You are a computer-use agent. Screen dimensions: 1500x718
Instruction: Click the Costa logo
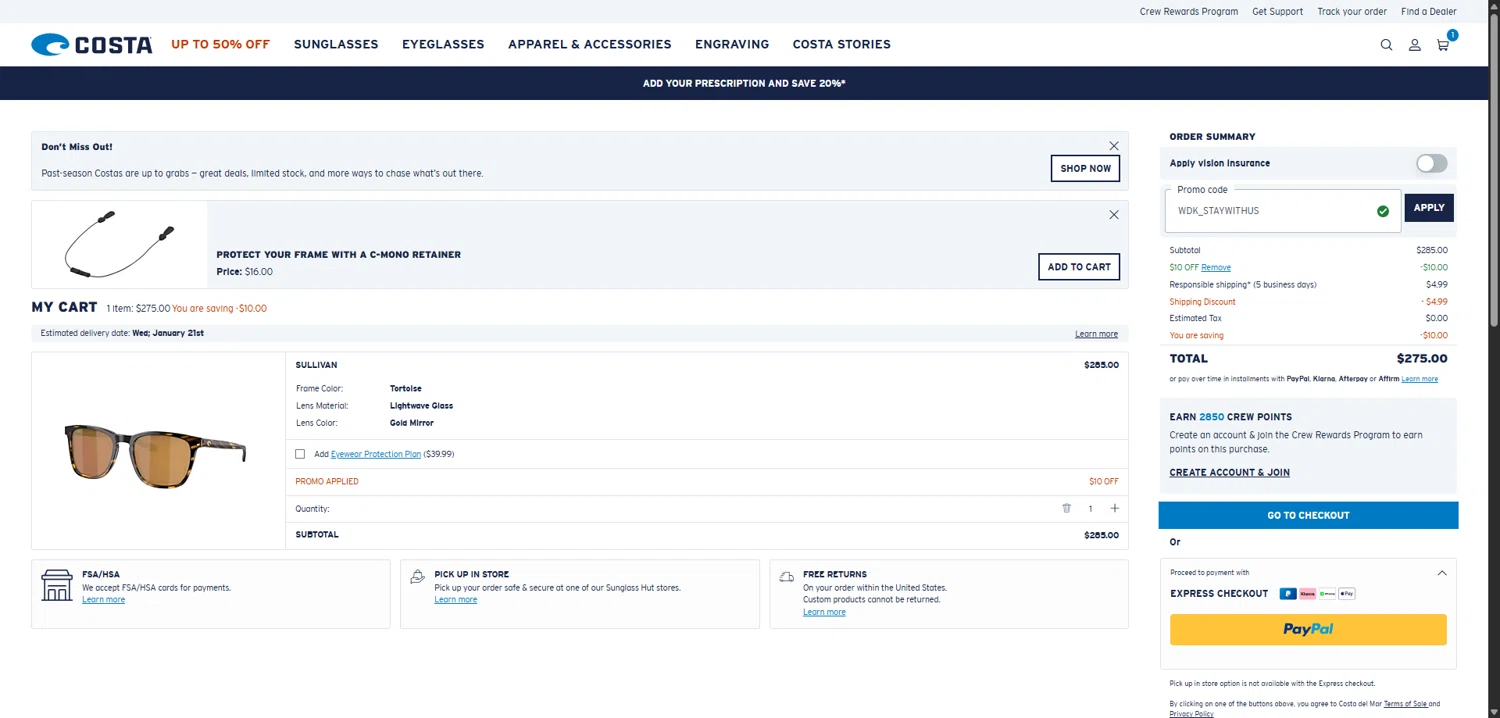[92, 44]
